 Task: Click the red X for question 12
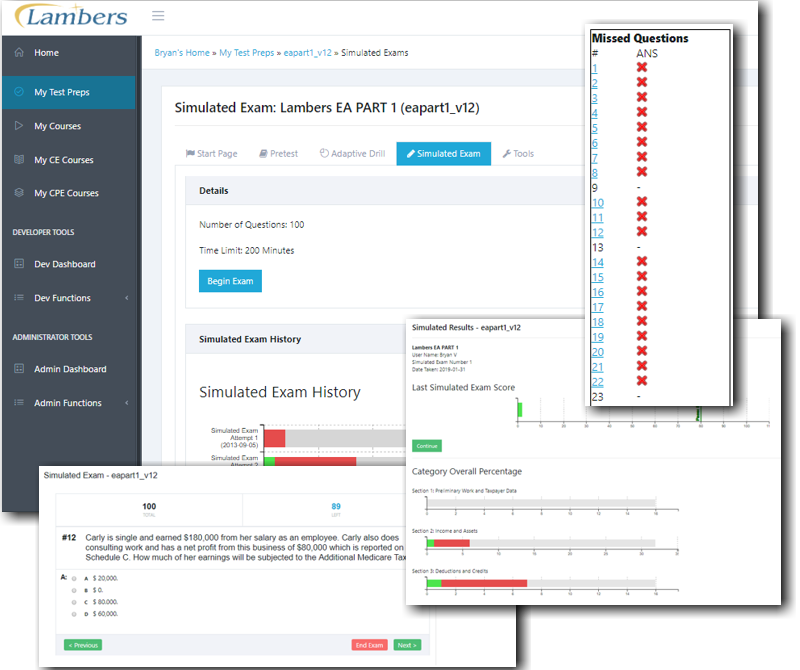click(642, 231)
